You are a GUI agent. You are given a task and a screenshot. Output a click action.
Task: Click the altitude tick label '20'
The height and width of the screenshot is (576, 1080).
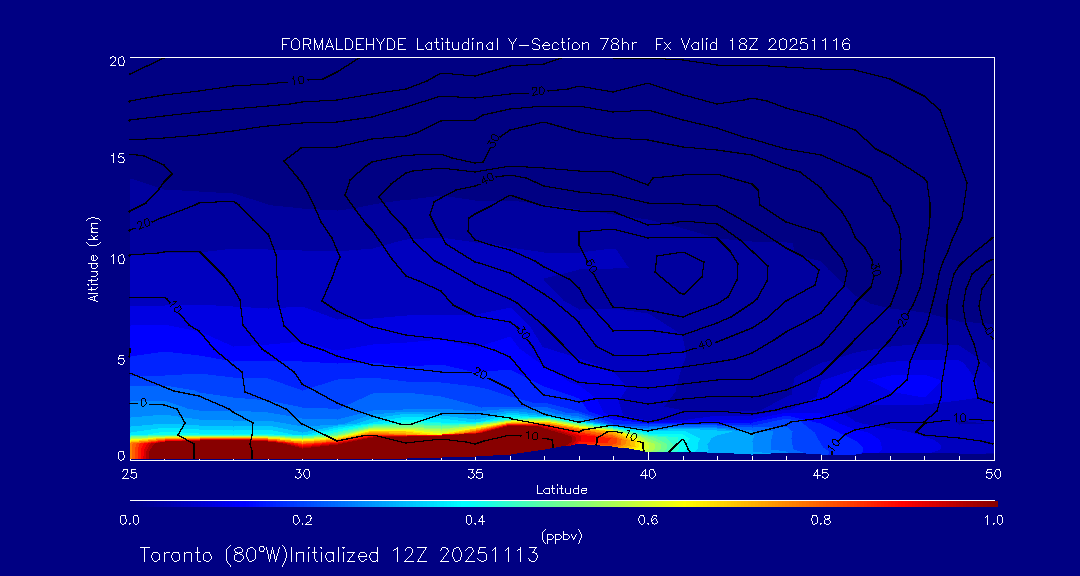pyautogui.click(x=116, y=59)
